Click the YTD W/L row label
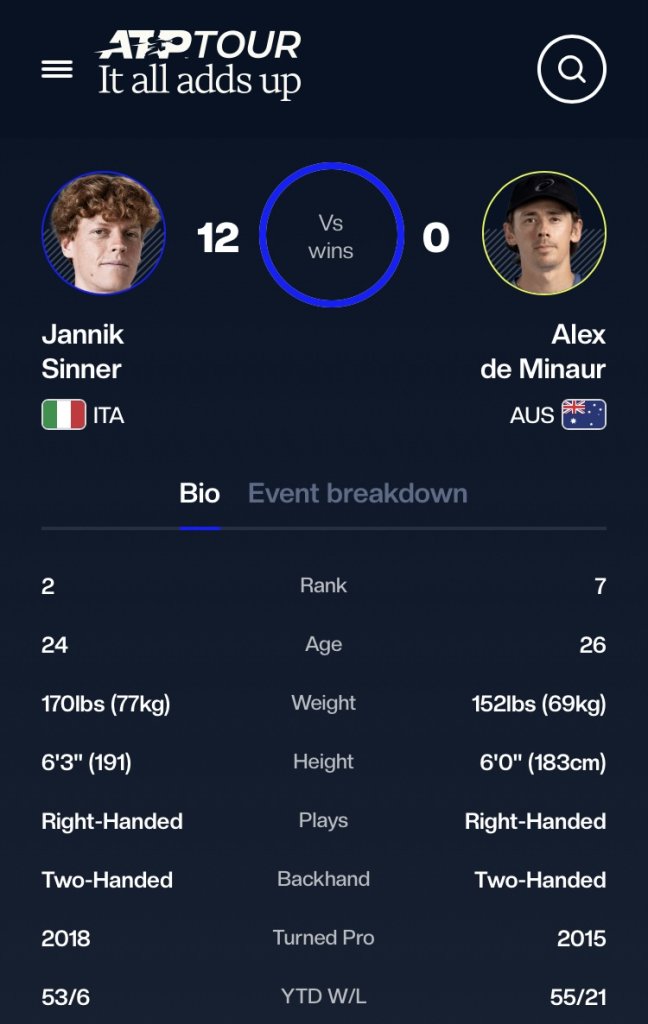 pyautogui.click(x=323, y=996)
